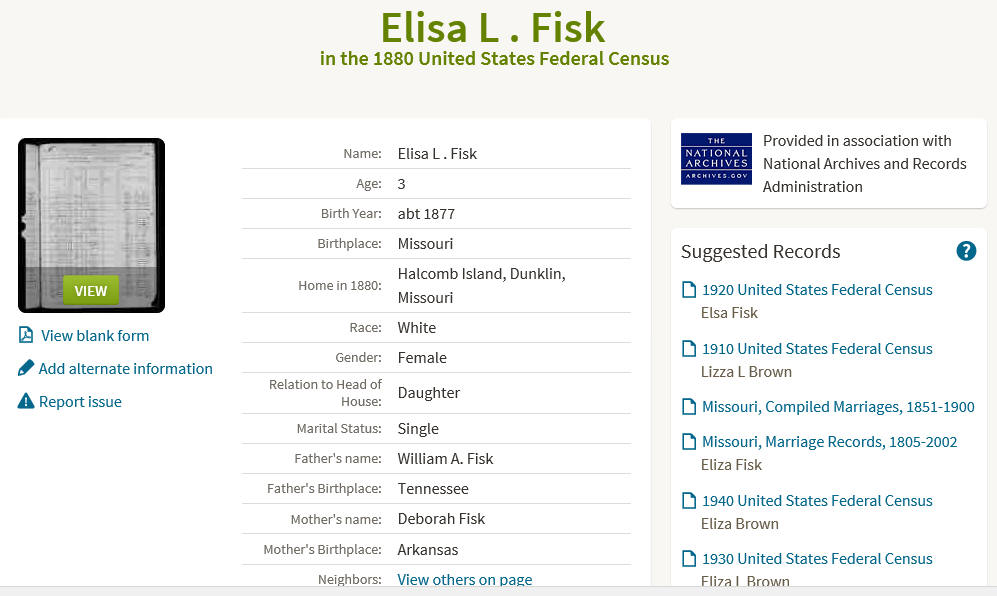Viewport: 997px width, 596px height.
Task: Click the Report issue link
Action: tap(80, 401)
